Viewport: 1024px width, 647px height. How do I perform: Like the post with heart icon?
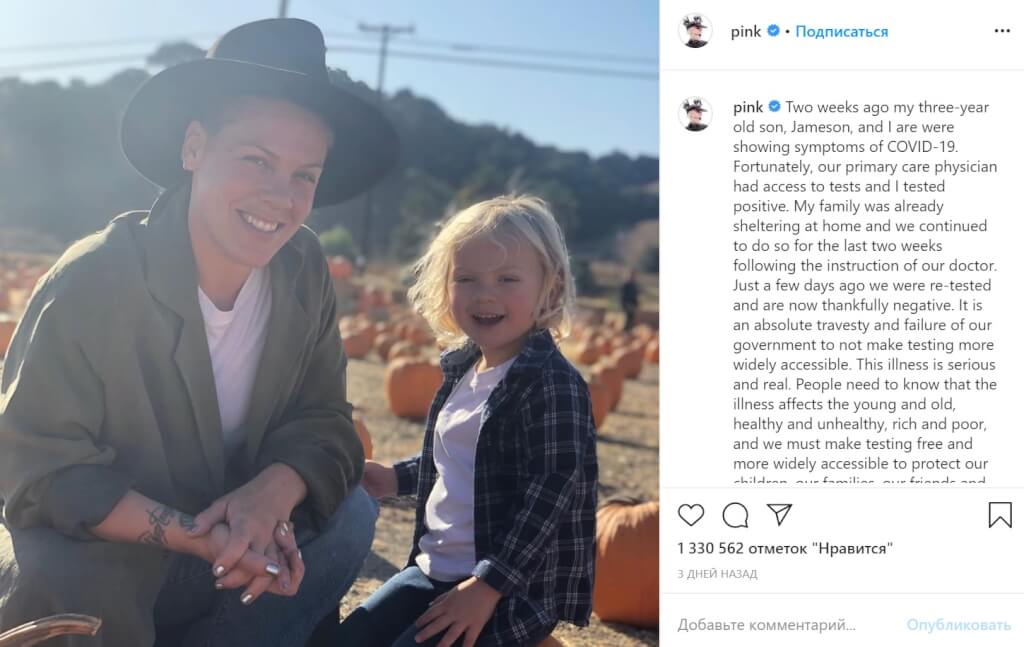pos(690,515)
